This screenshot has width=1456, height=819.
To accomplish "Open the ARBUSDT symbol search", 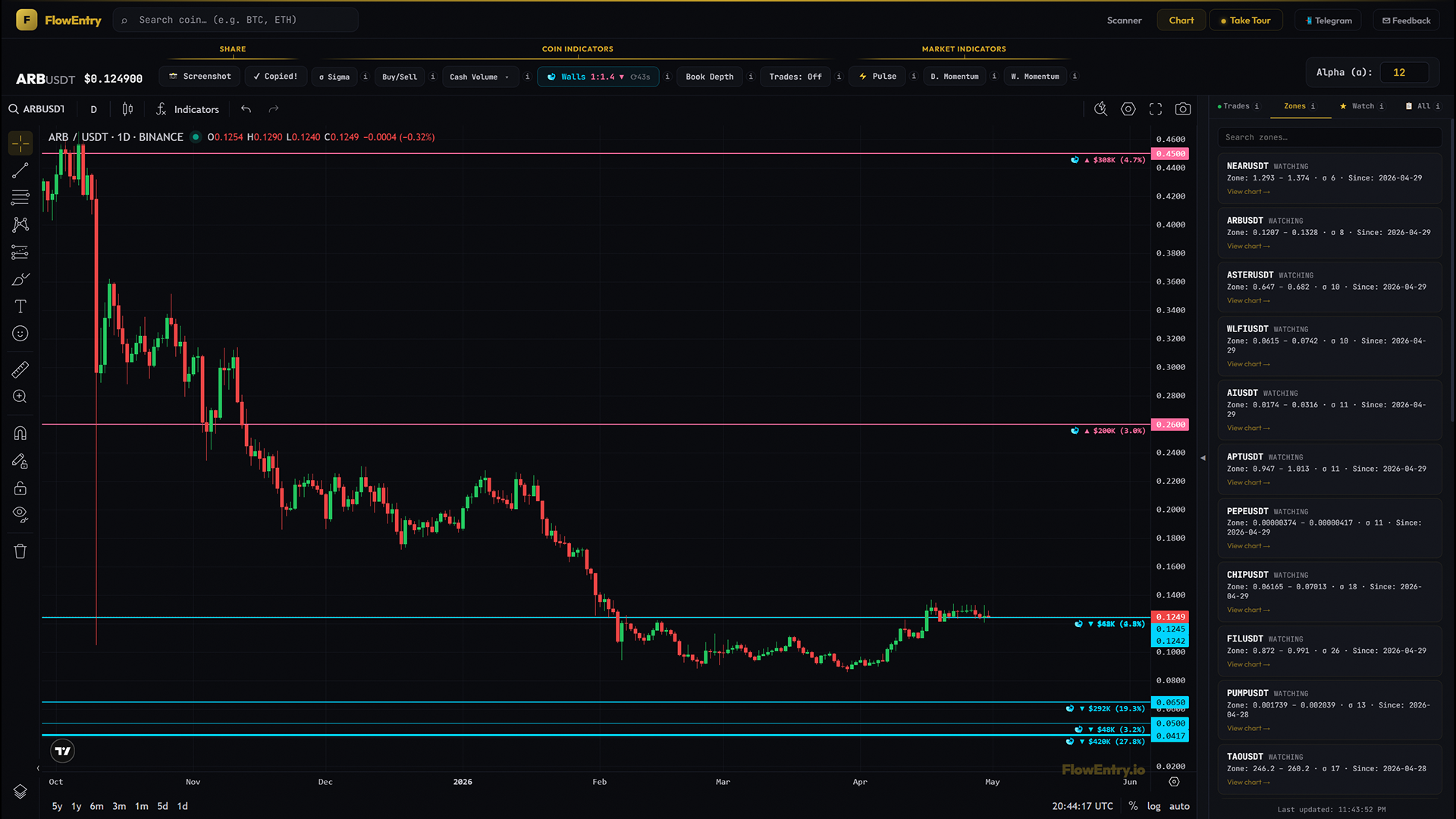I will (37, 109).
